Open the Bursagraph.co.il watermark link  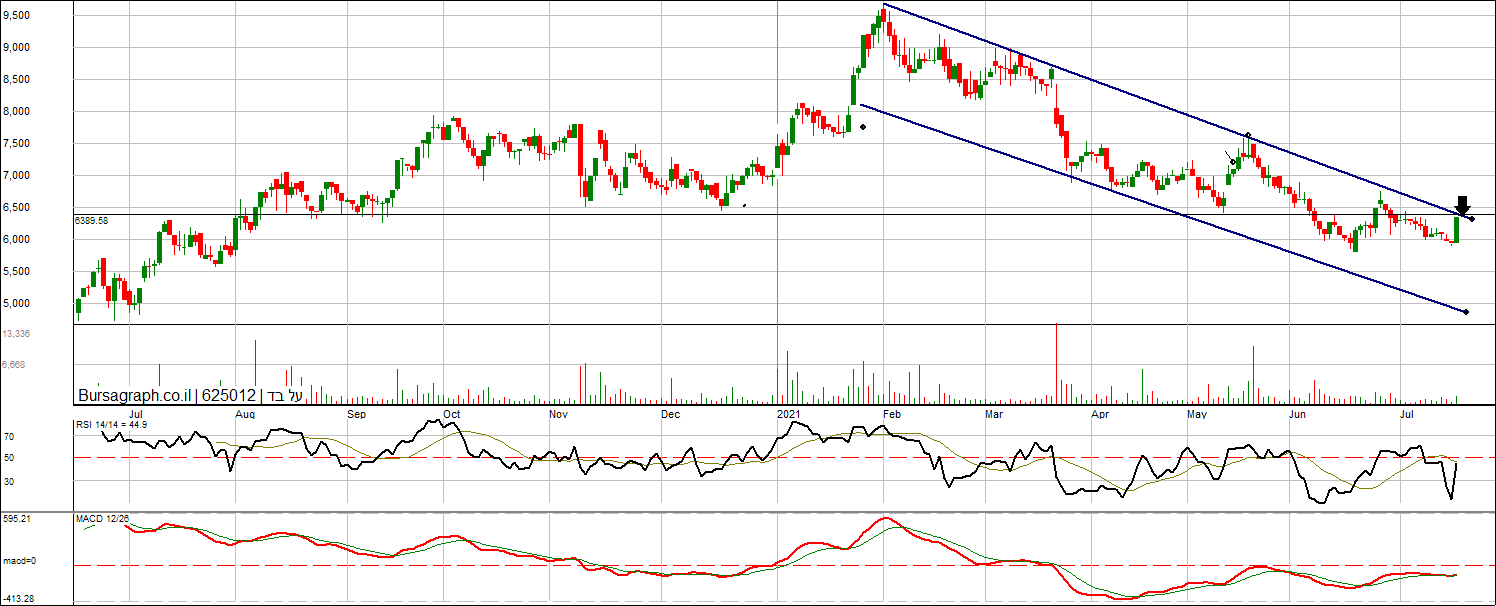135,395
